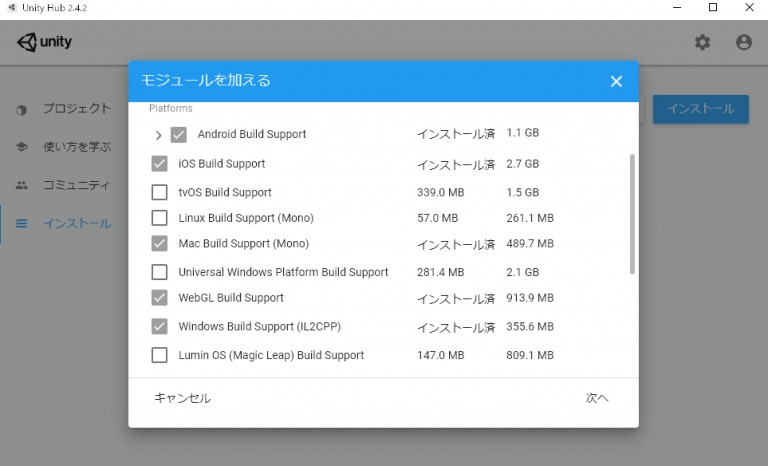Click the Android Build Support label
768x466 pixels.
tap(252, 134)
